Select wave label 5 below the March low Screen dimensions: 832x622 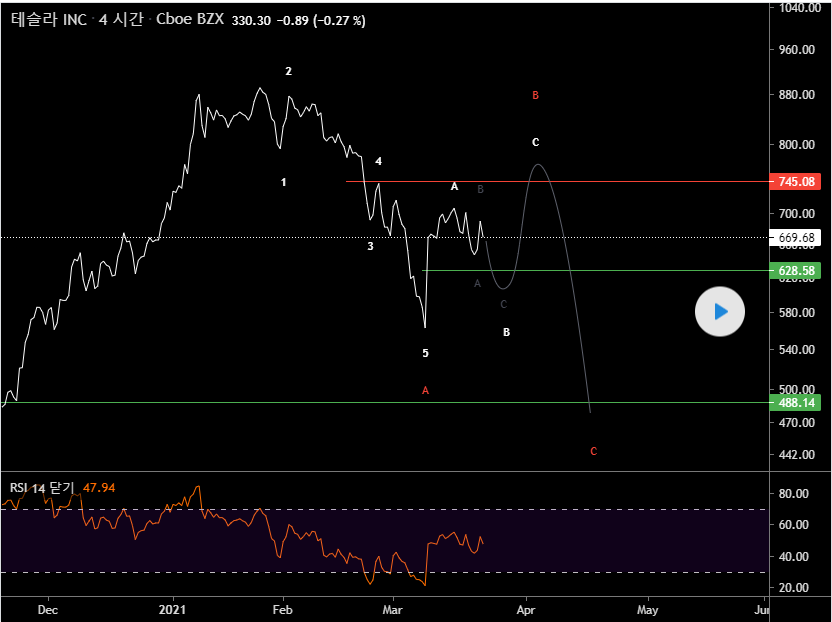coord(425,353)
